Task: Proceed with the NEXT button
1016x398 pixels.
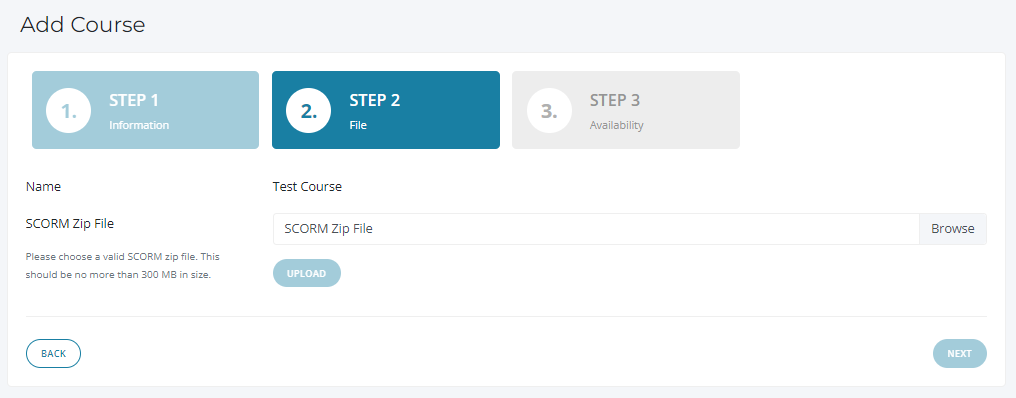Action: click(x=960, y=353)
